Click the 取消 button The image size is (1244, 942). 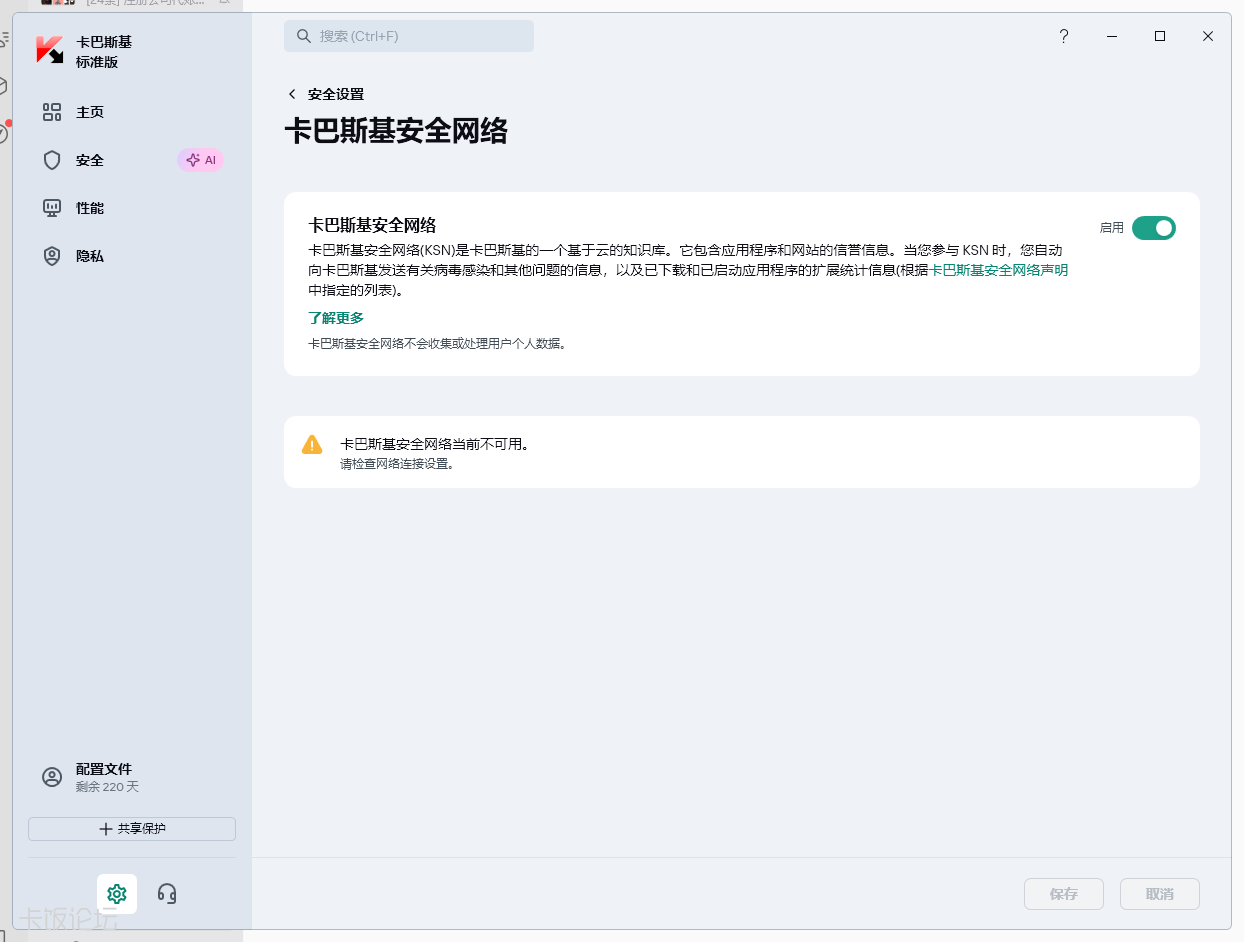tap(1160, 894)
